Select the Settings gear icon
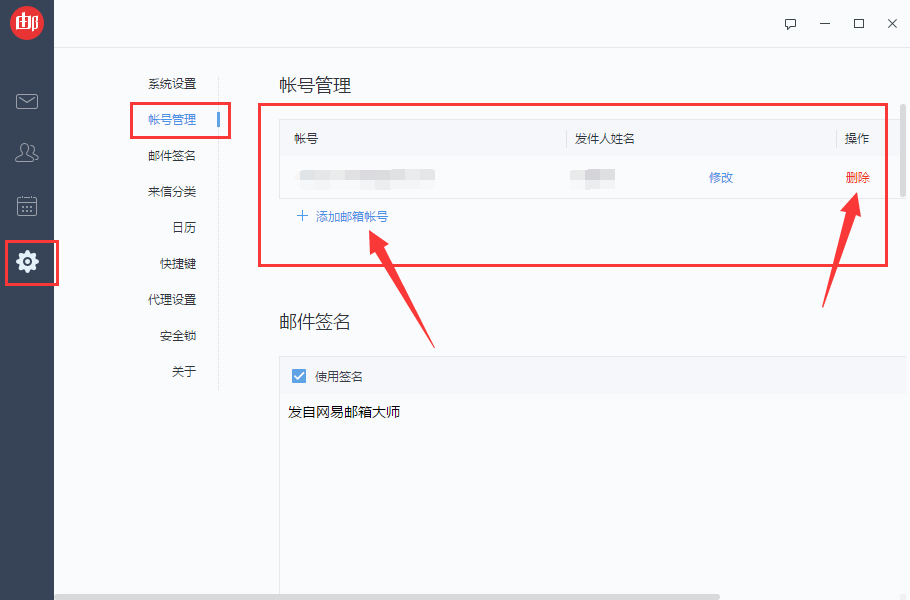 point(26,262)
